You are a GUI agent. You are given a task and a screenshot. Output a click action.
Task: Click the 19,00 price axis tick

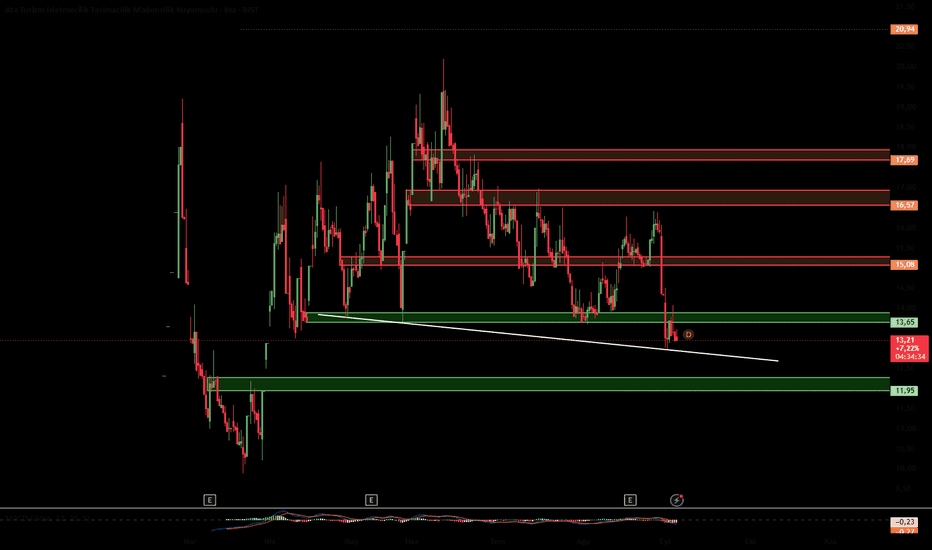906,107
